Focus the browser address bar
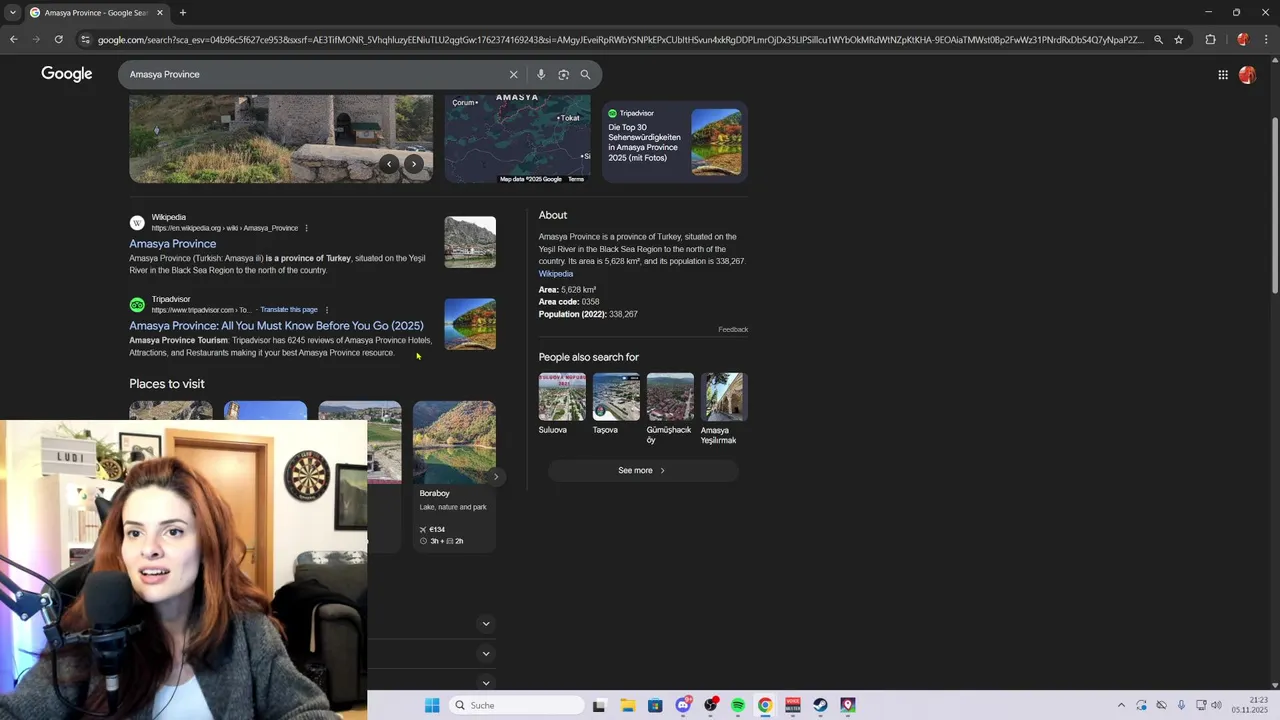 point(620,39)
